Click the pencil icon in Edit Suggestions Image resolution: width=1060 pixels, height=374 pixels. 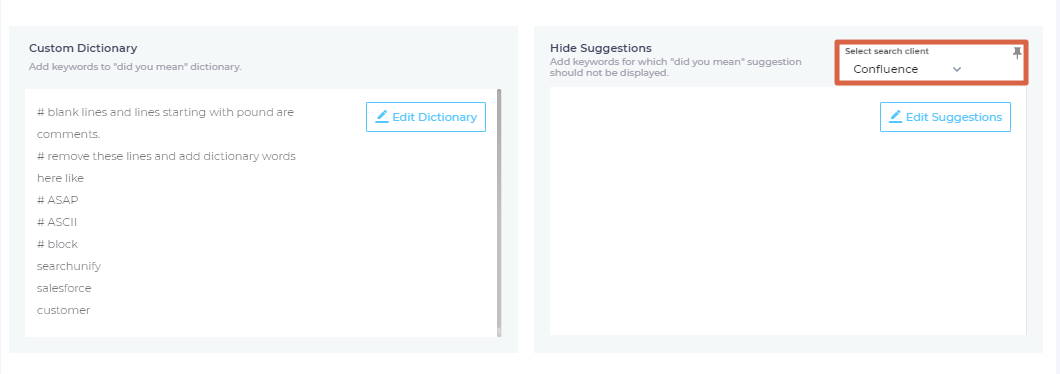click(x=896, y=116)
